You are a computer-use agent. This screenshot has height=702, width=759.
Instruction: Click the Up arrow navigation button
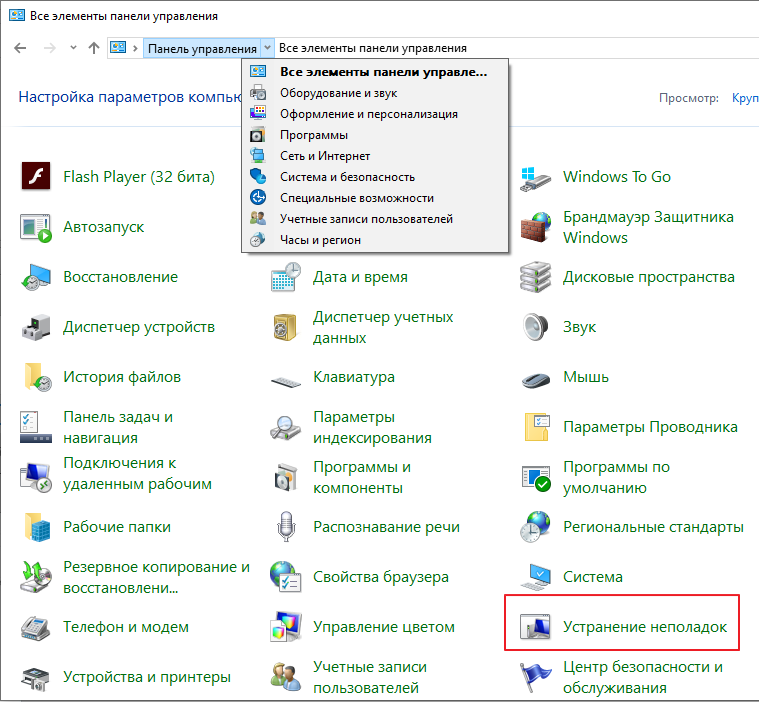94,48
